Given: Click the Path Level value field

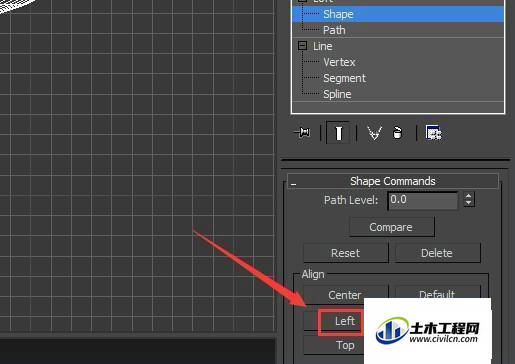Looking at the screenshot, I should click(423, 200).
